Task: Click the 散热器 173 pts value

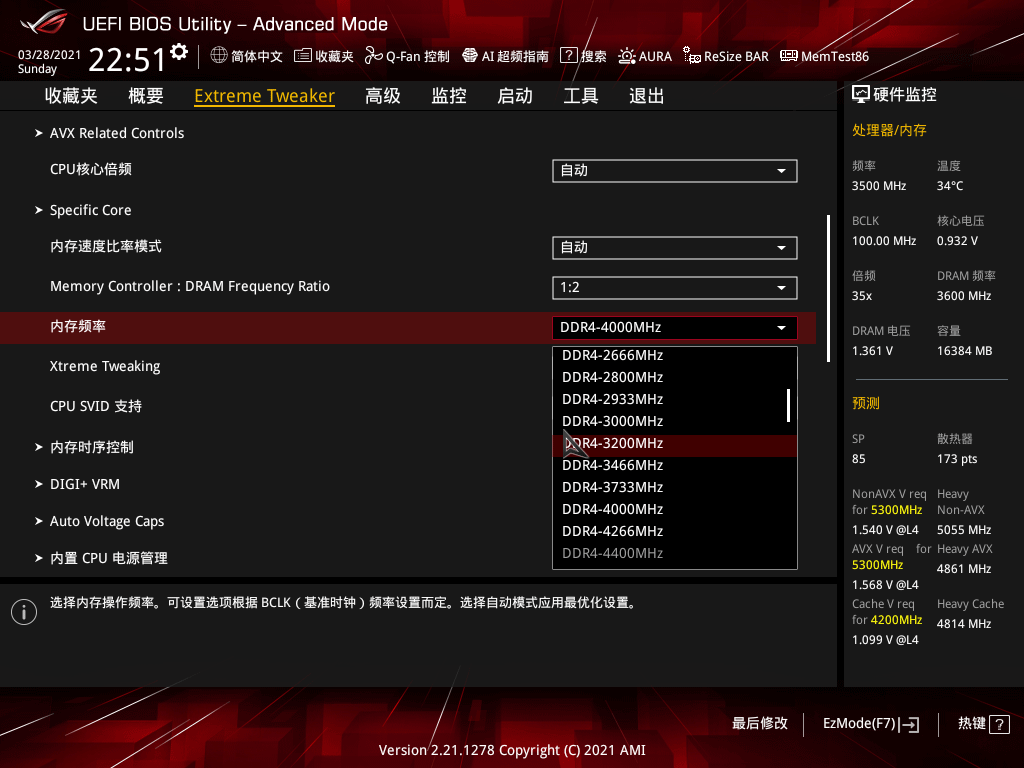Action: 957,459
